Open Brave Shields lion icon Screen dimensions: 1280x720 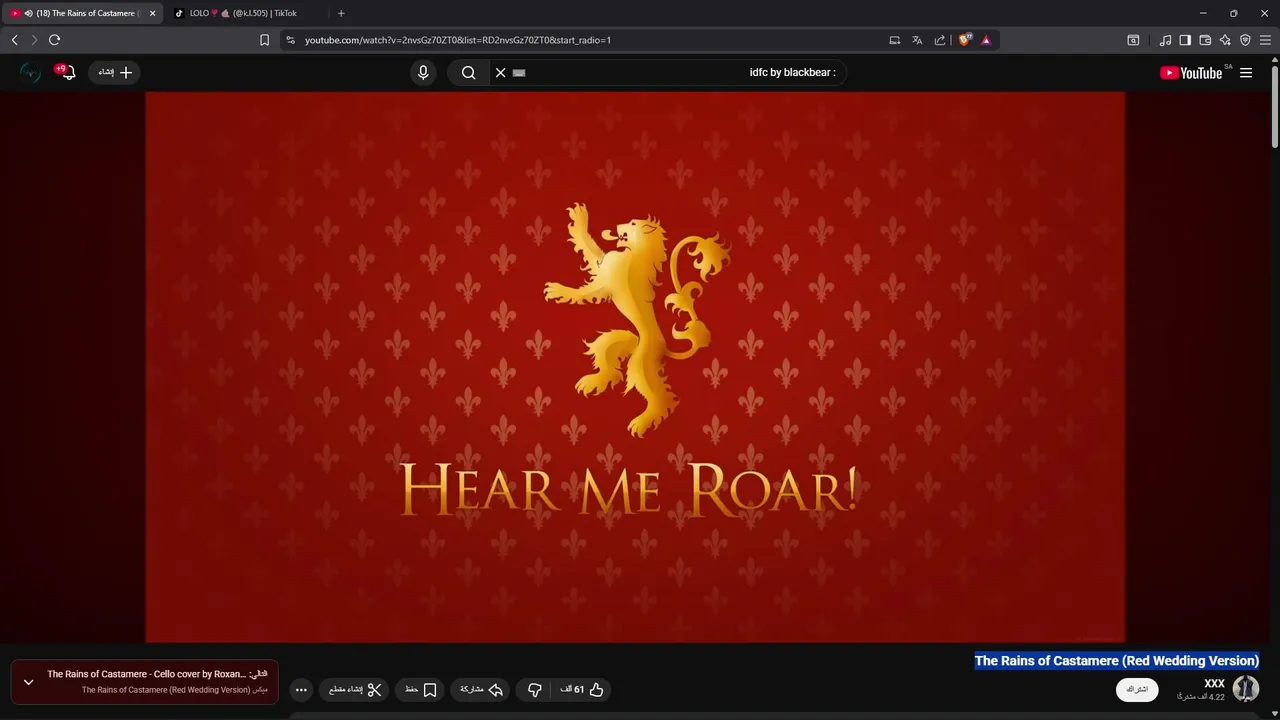964,40
